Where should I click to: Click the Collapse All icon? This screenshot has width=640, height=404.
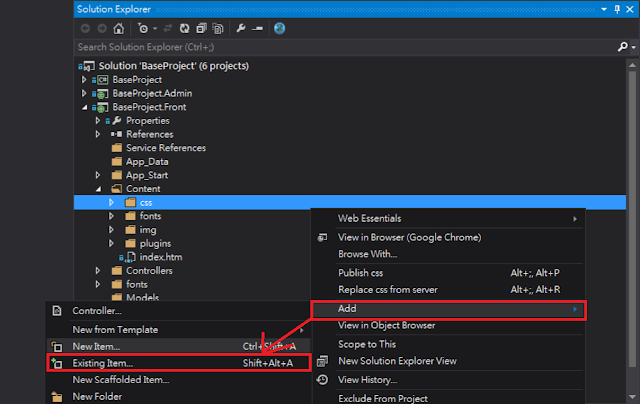pyautogui.click(x=201, y=29)
